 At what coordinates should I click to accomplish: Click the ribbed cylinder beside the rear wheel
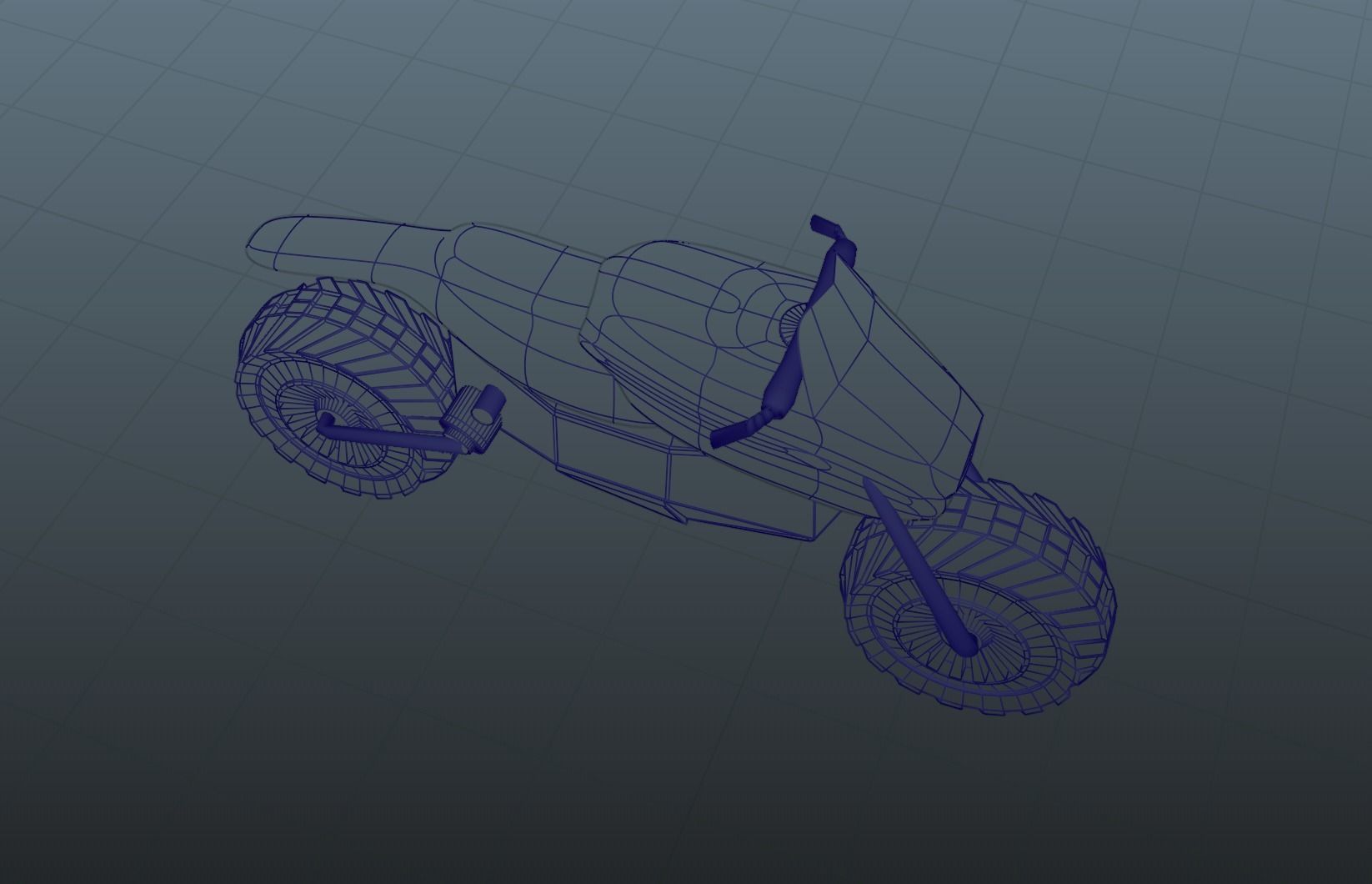pyautogui.click(x=474, y=419)
